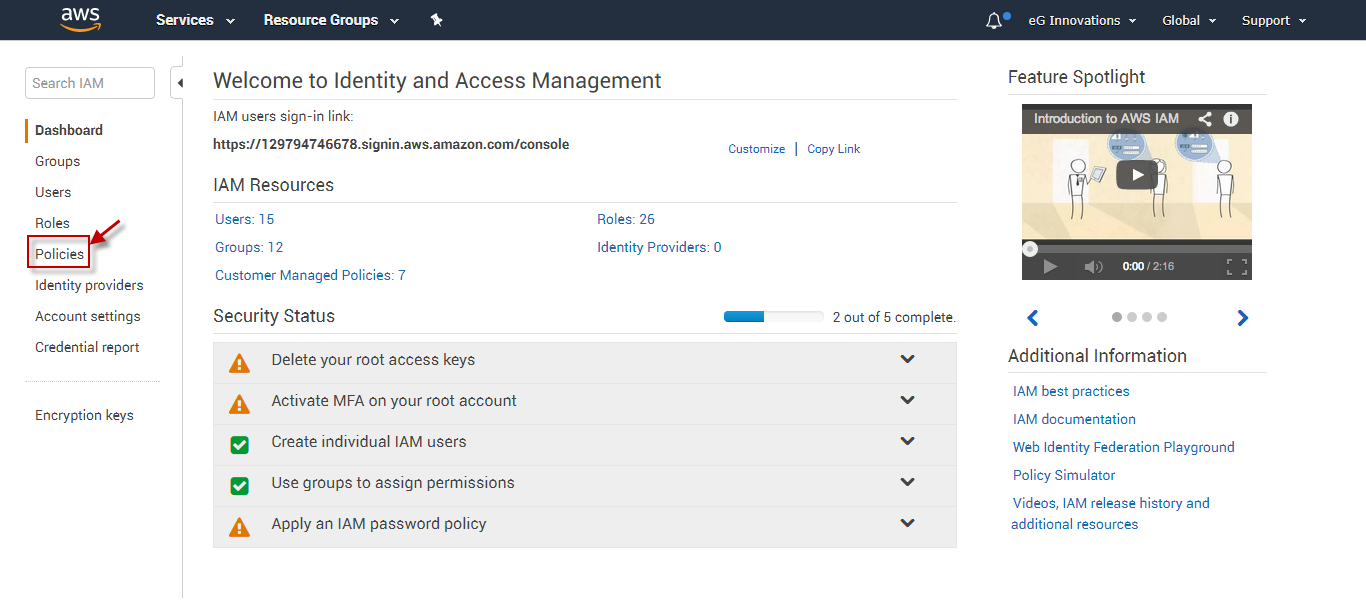Play the Introduction to AWS IAM video
The width and height of the screenshot is (1366, 604).
1136,175
